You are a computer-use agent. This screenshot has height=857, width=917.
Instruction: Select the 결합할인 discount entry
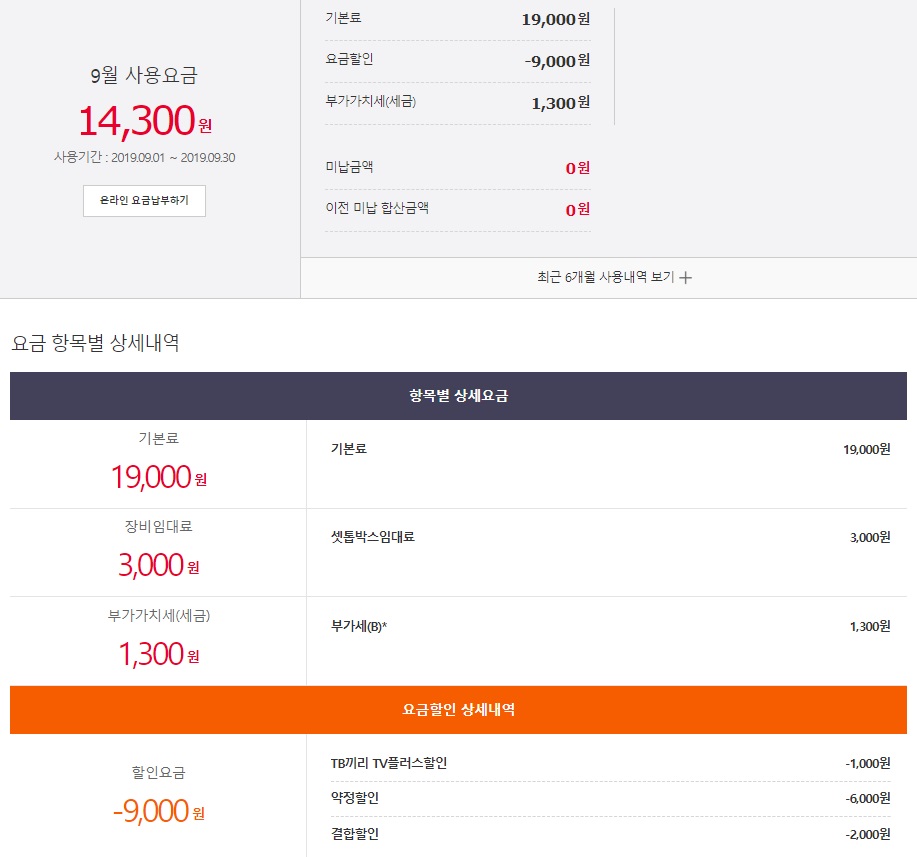click(x=355, y=834)
